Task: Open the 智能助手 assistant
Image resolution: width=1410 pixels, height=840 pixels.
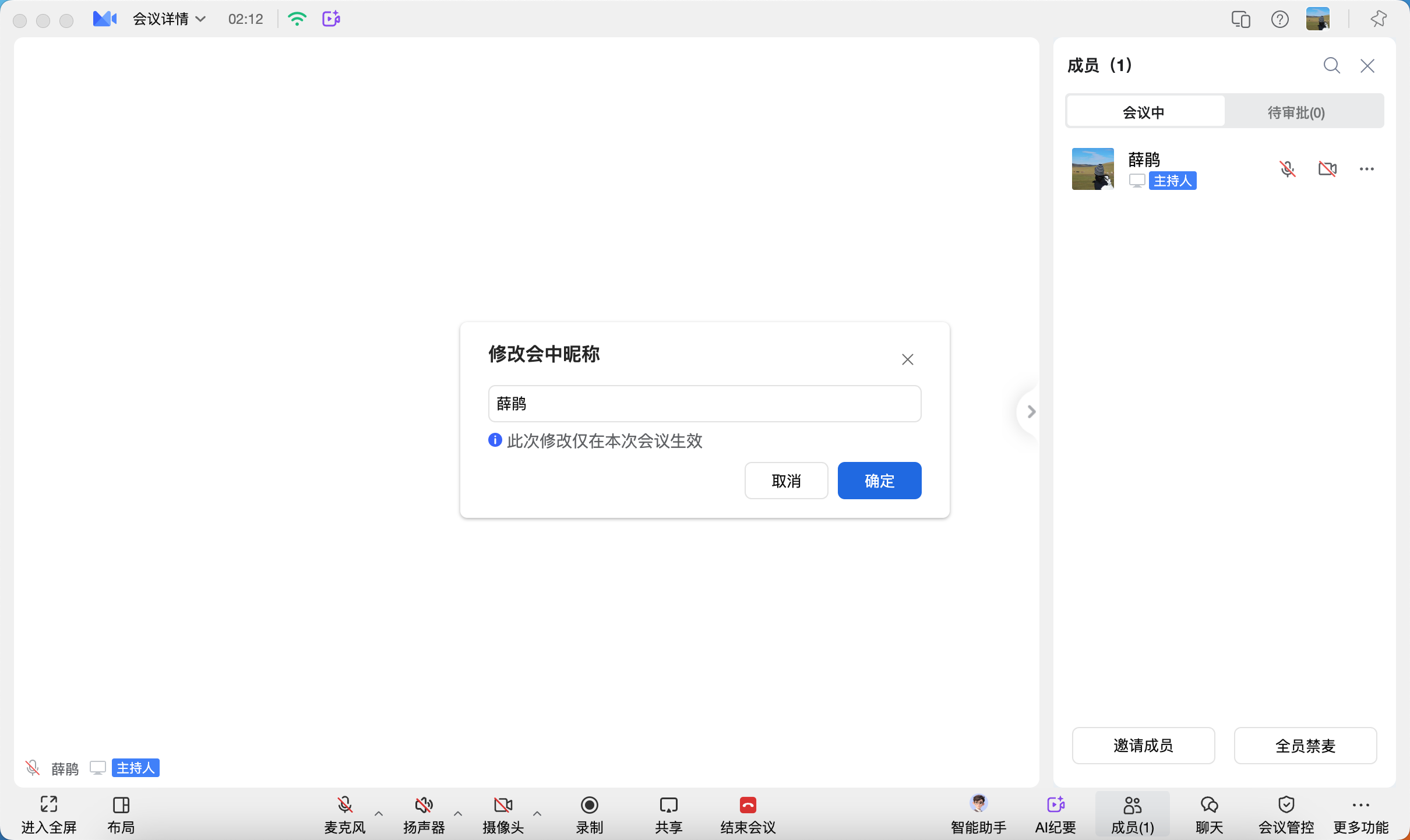Action: (979, 815)
